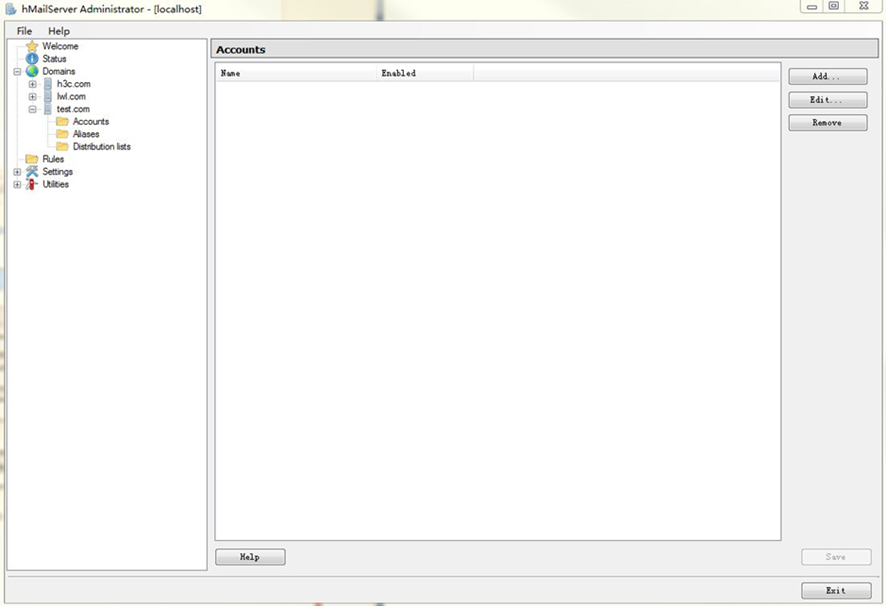Open the File menu
Screen dimensions: 886x606
point(24,31)
